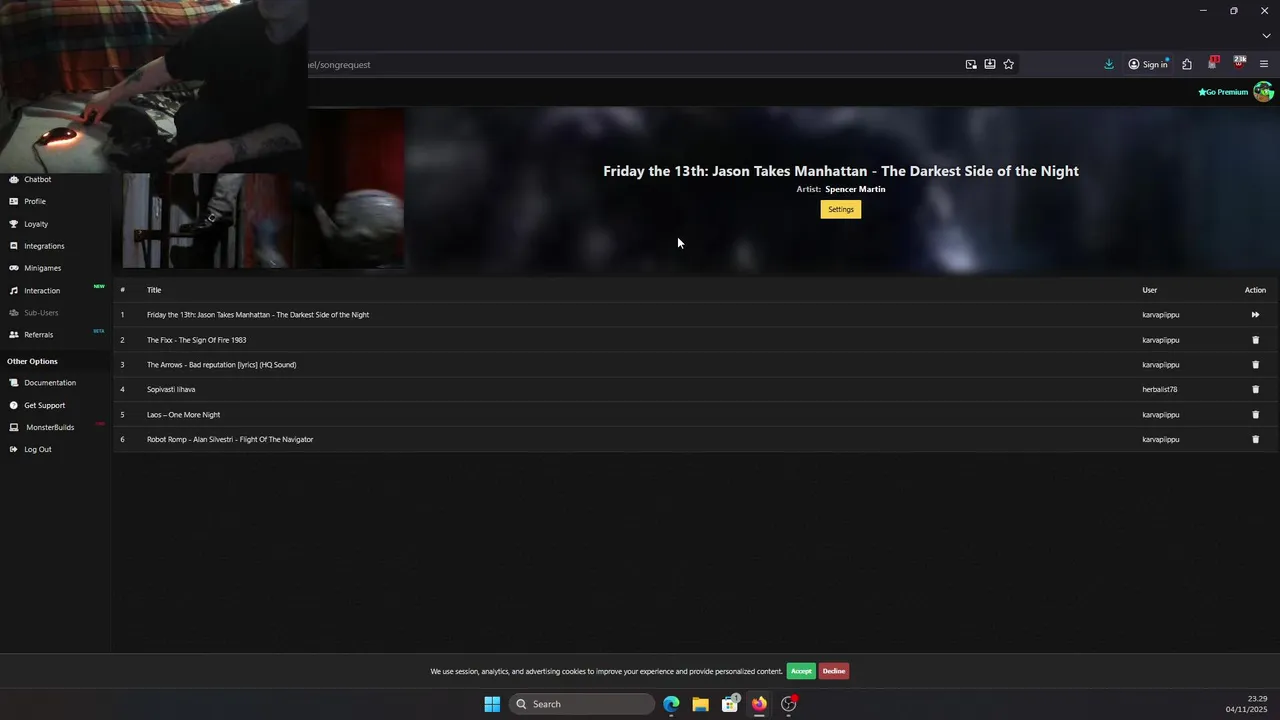
Task: Open the Referrals page
Action: (x=38, y=335)
